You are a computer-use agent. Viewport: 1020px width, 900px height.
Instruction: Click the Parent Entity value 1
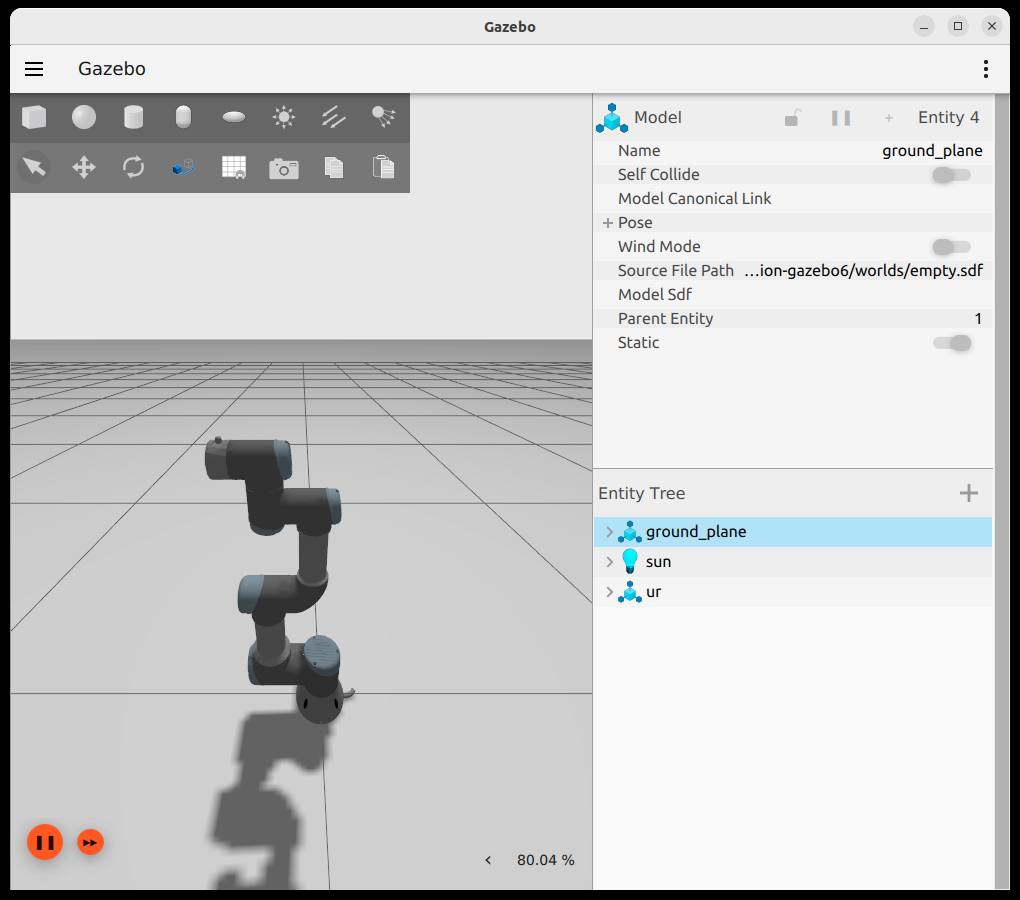[x=978, y=319]
